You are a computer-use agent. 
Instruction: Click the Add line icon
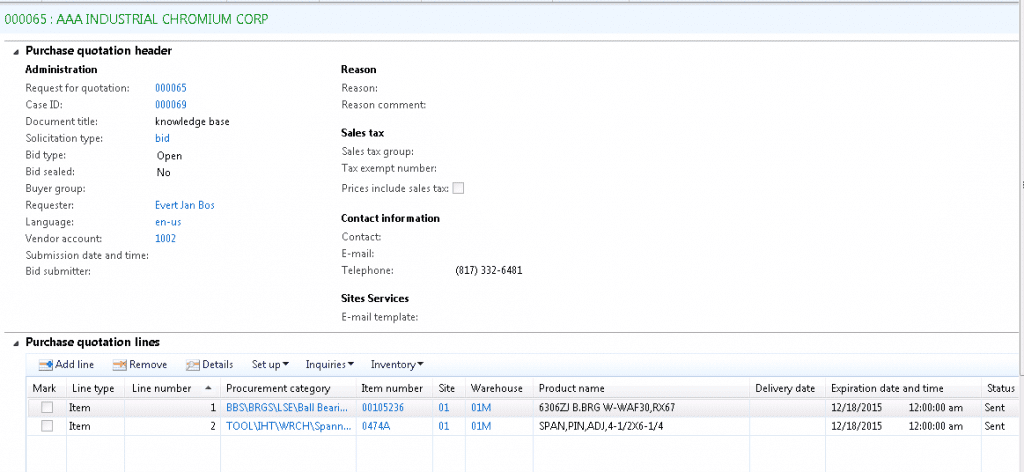coord(45,365)
